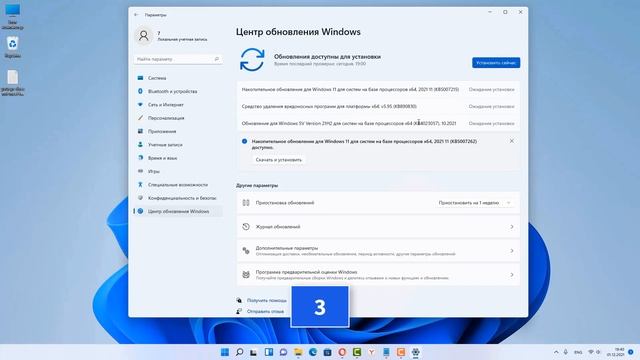Select 'Сеть и Интернет' in the sidebar

pos(178,105)
